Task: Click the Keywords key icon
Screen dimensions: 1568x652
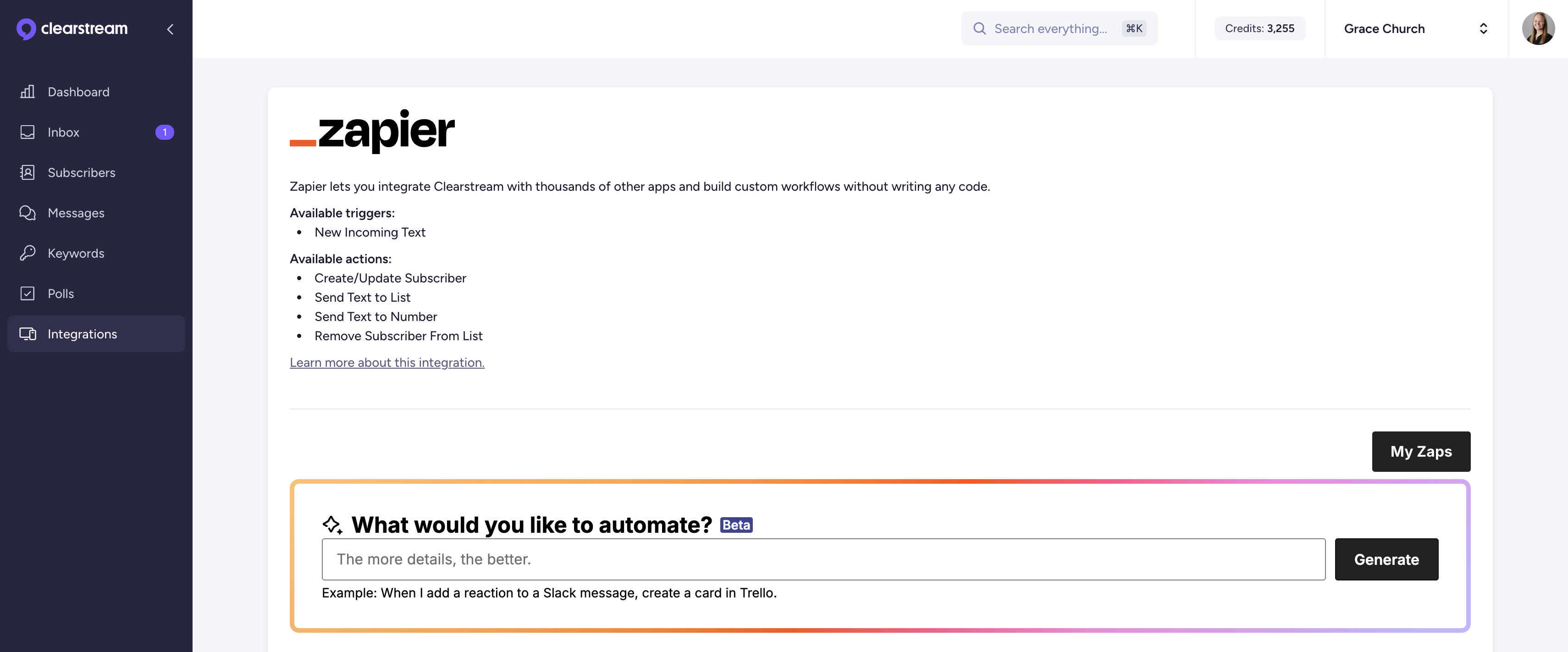Action: (28, 253)
